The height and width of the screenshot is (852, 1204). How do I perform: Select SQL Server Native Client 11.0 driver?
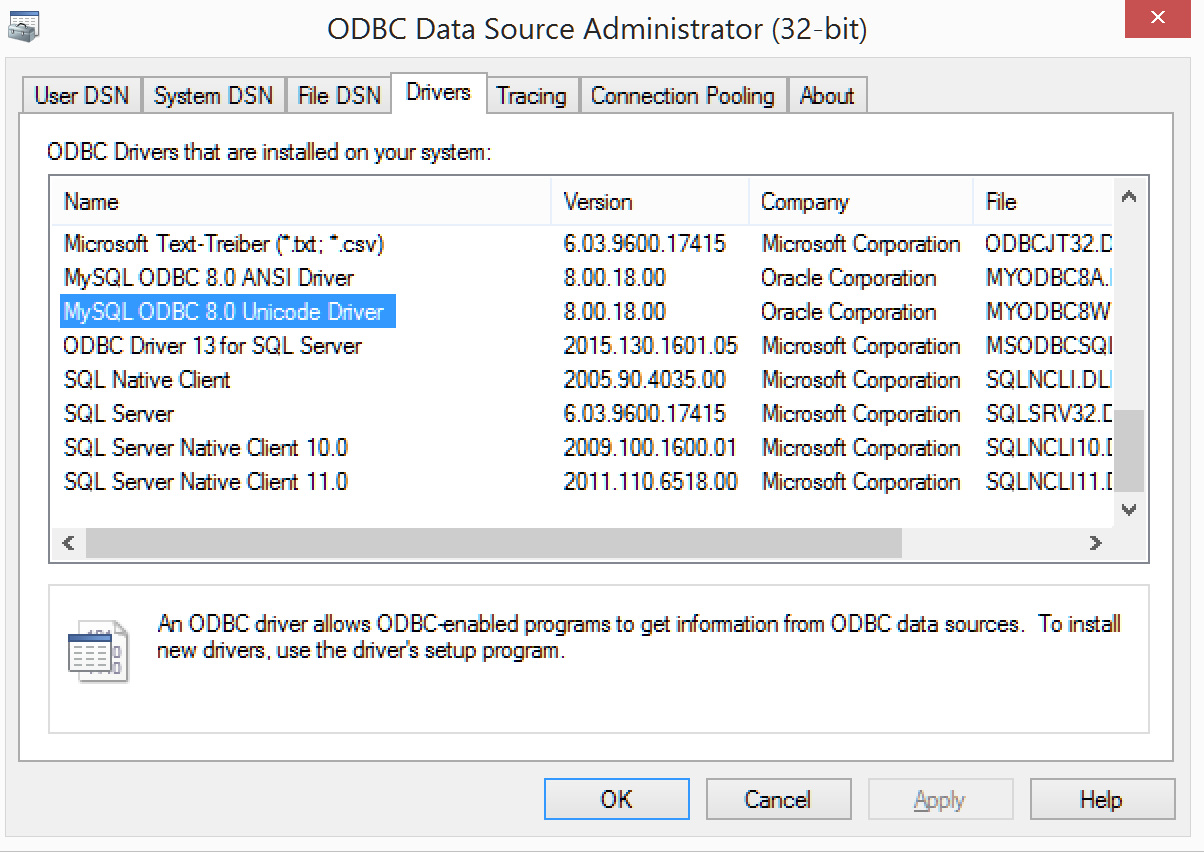tap(206, 482)
